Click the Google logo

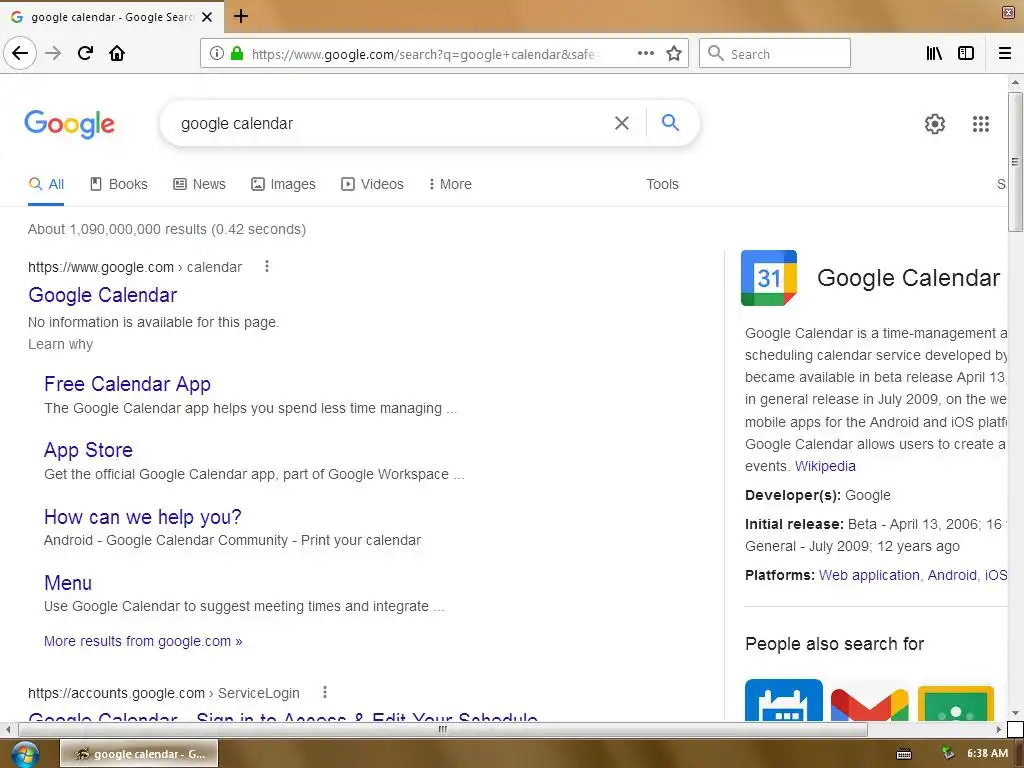pos(69,123)
